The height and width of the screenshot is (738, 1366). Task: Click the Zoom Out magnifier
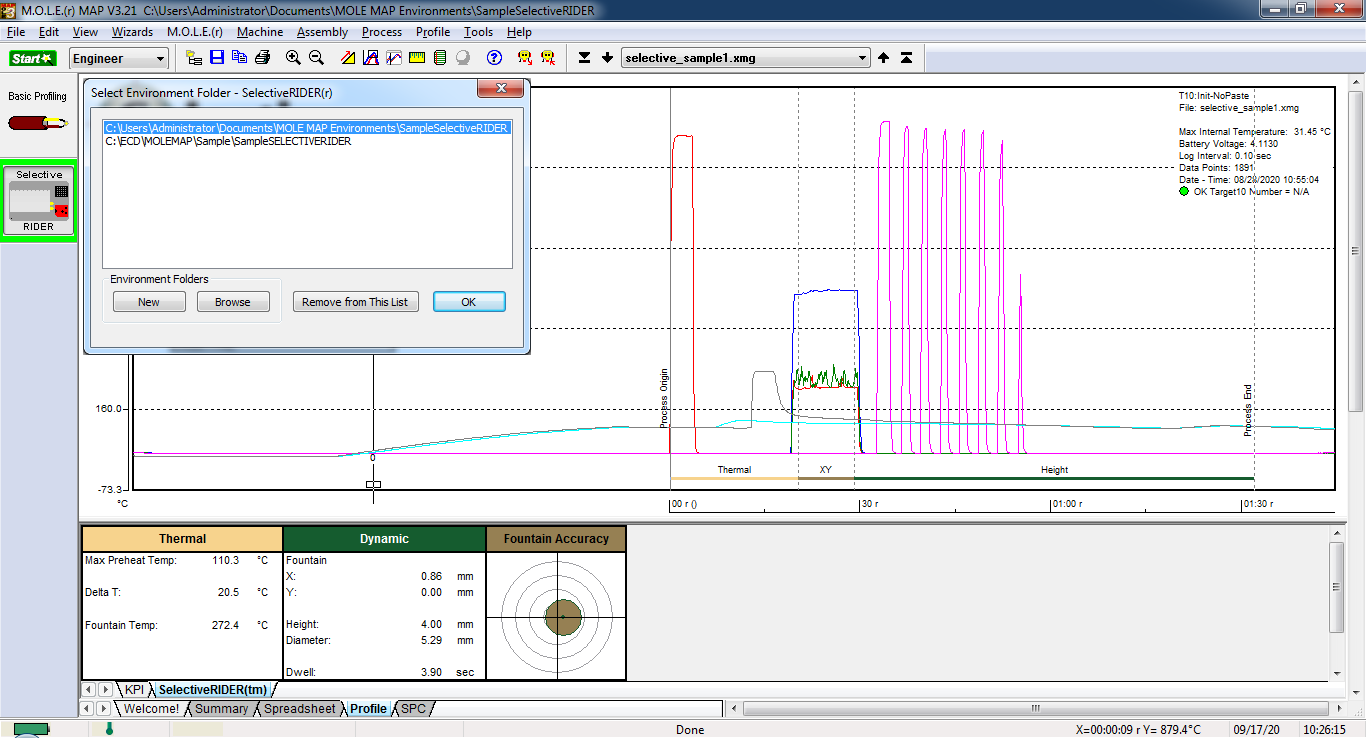point(316,59)
